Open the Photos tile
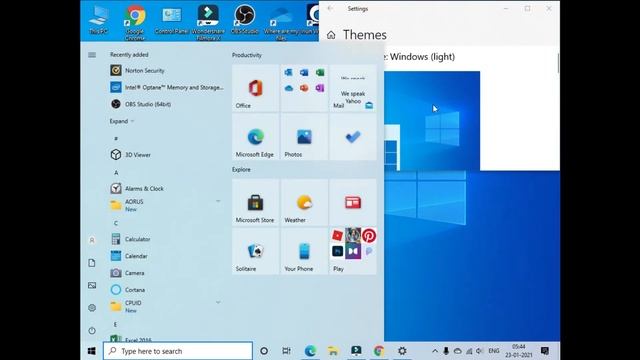This screenshot has height=360, width=640. [304, 137]
